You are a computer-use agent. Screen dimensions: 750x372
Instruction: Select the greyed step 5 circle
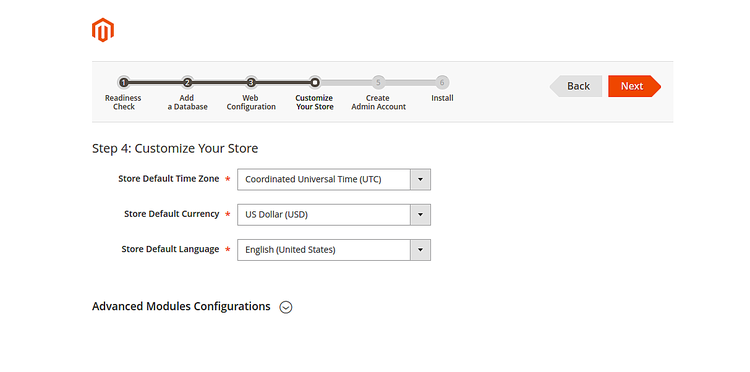(x=378, y=83)
